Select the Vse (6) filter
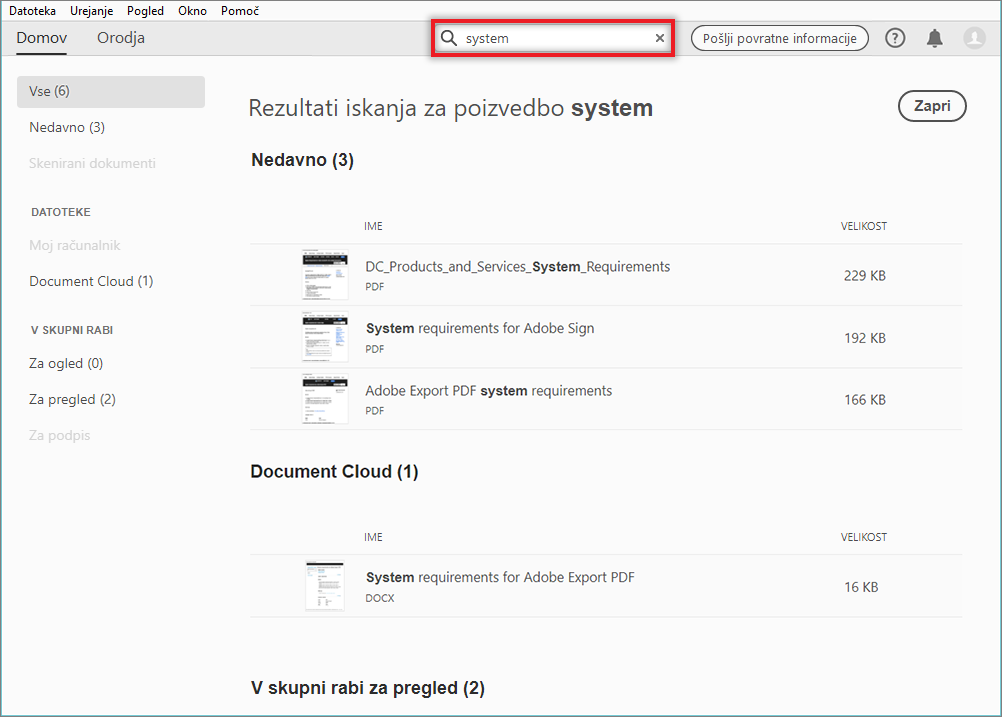 [111, 91]
